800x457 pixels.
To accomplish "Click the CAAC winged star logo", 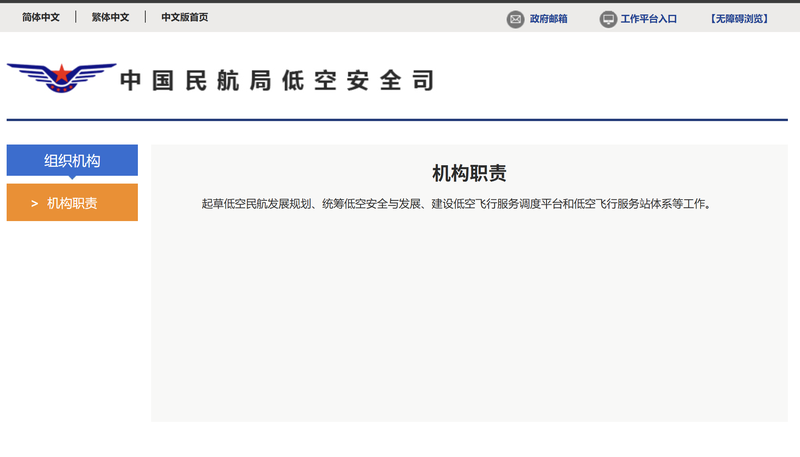I will tap(62, 78).
